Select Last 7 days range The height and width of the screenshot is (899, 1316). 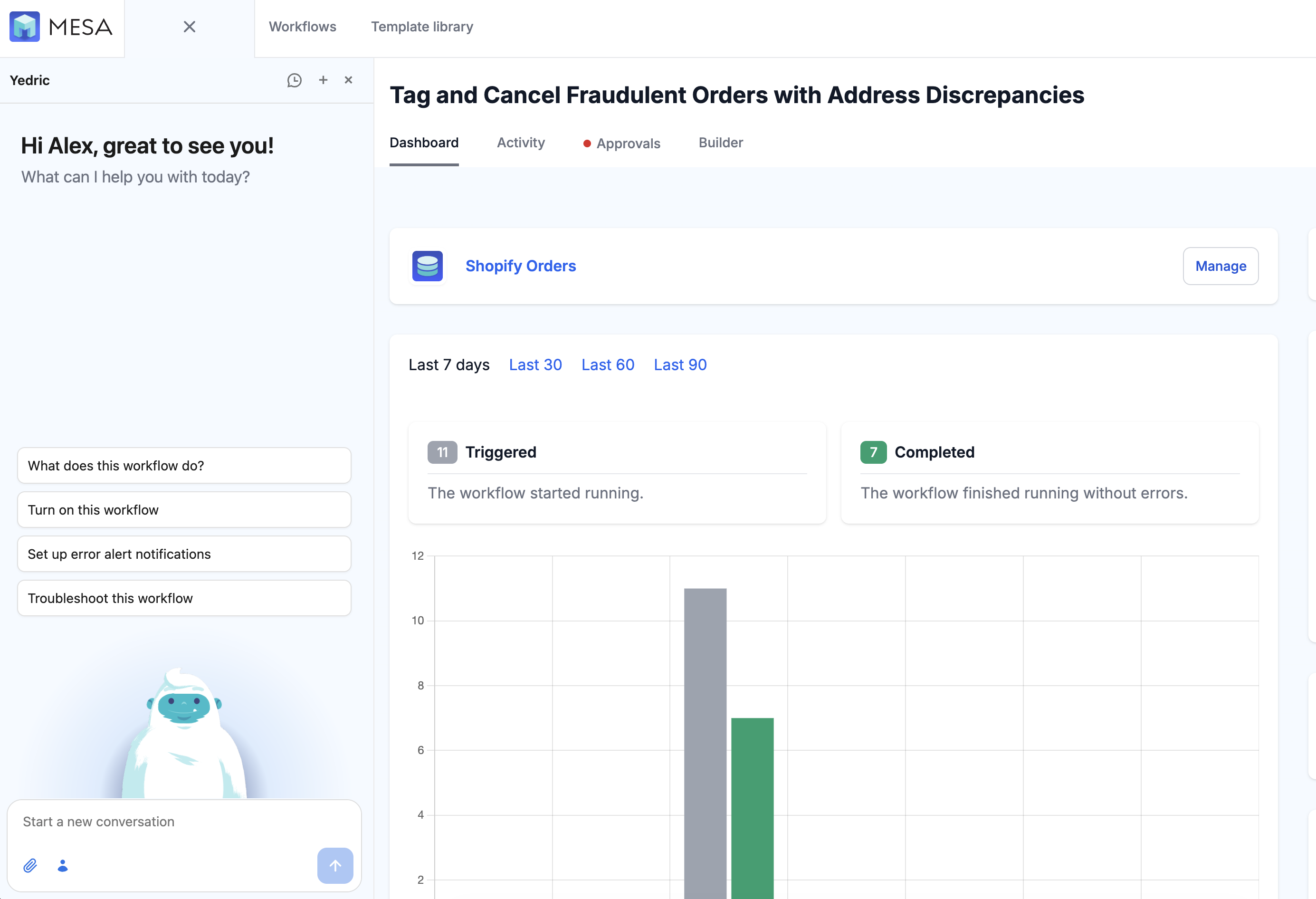449,365
